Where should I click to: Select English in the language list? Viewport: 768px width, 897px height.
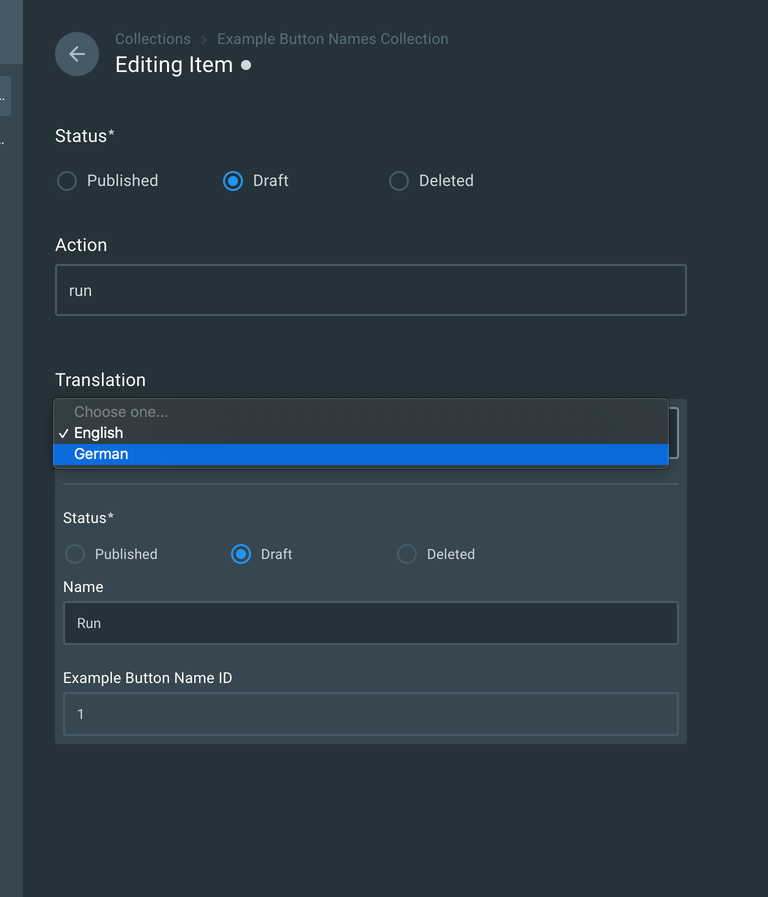98,433
